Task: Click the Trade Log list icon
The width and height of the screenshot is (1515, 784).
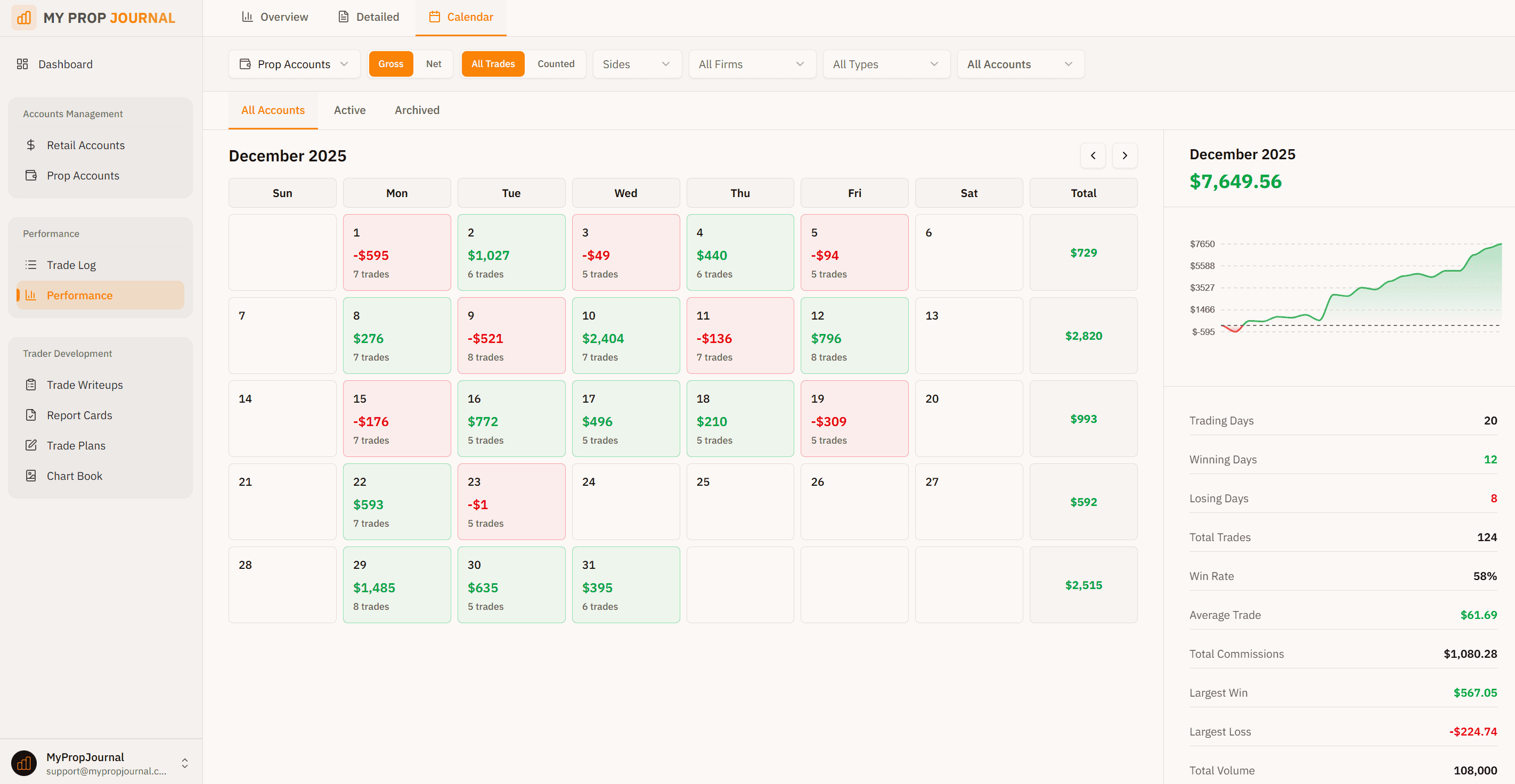Action: tap(31, 265)
